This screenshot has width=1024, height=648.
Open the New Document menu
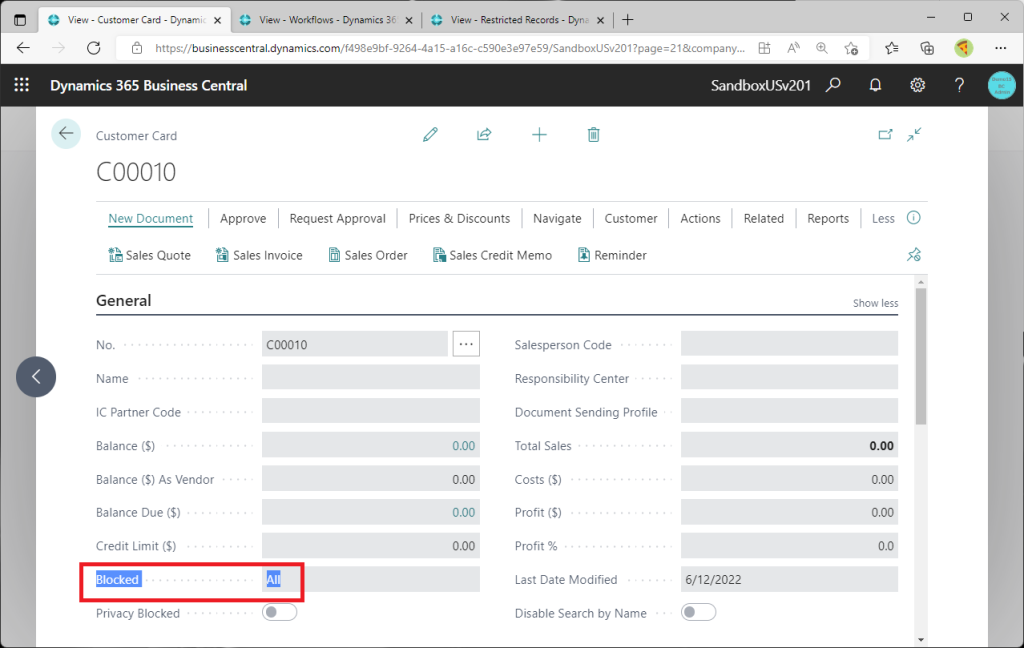[x=150, y=218]
